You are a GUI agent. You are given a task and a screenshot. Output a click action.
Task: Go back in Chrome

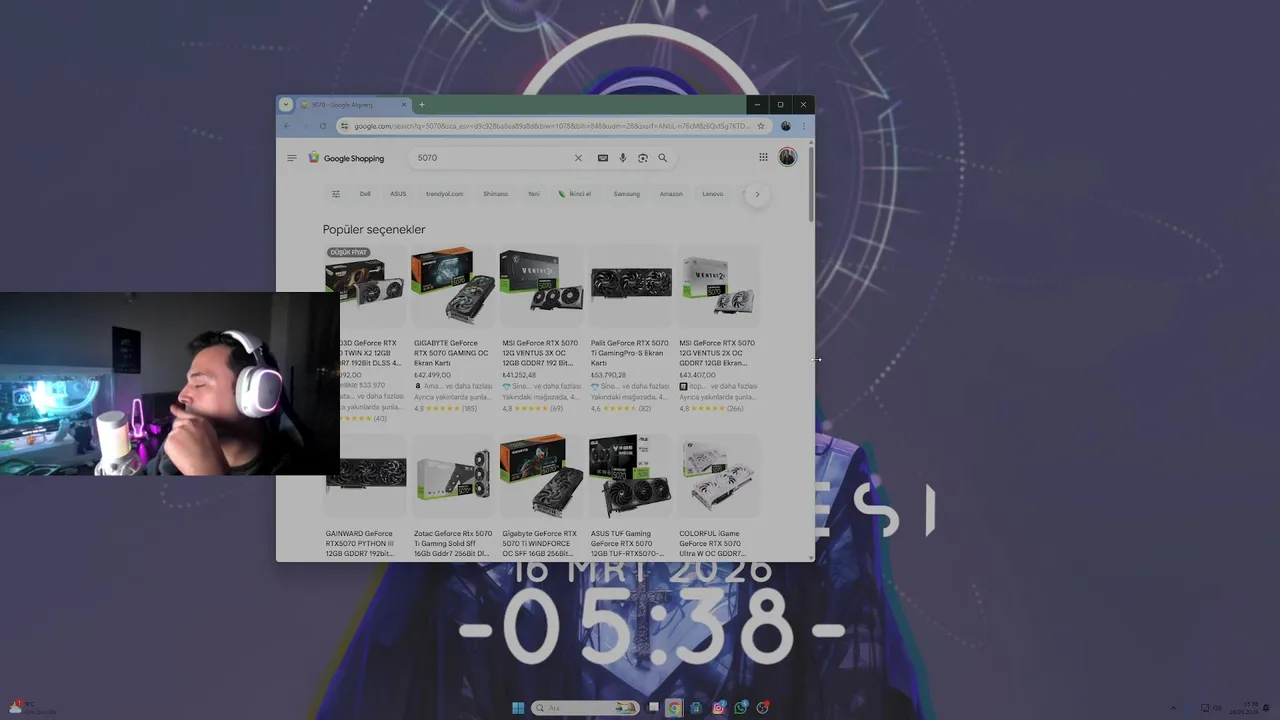point(287,126)
